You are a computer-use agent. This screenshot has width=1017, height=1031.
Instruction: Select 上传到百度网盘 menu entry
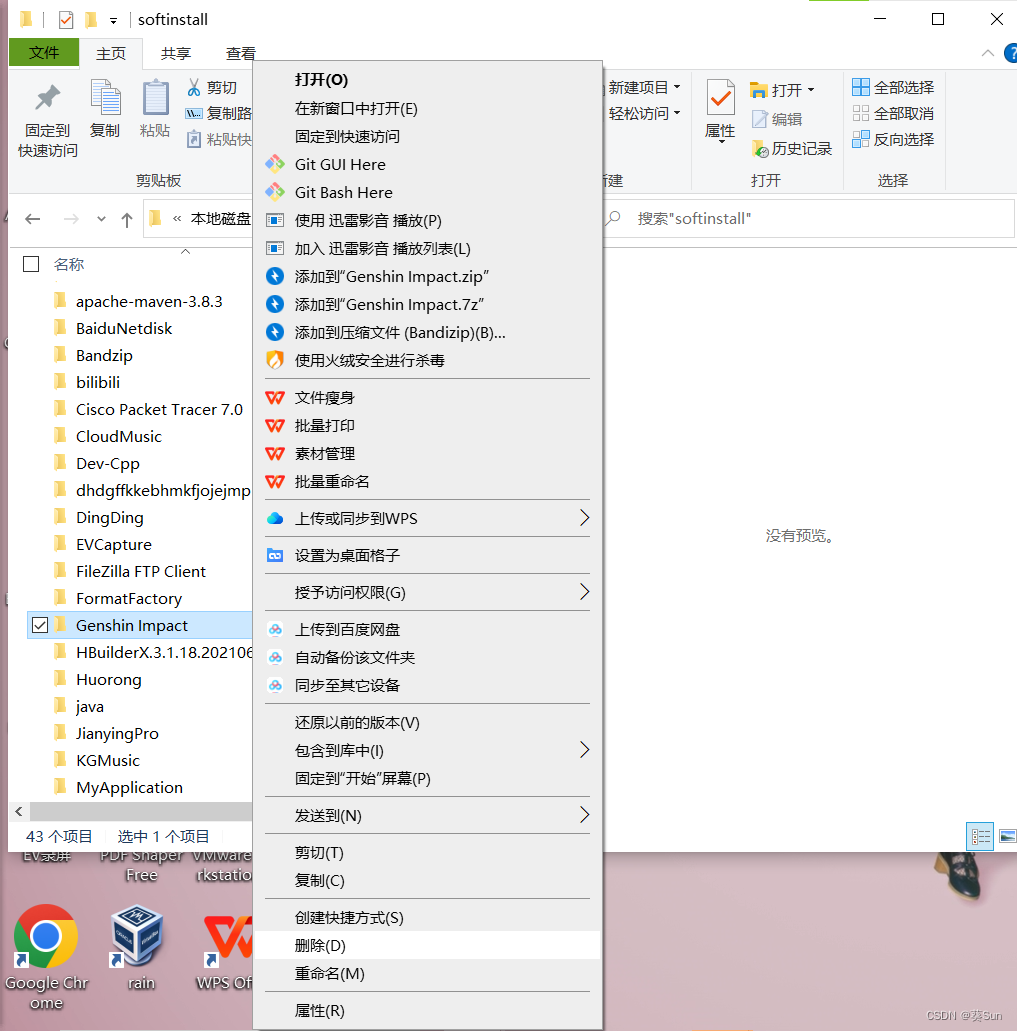coord(427,630)
